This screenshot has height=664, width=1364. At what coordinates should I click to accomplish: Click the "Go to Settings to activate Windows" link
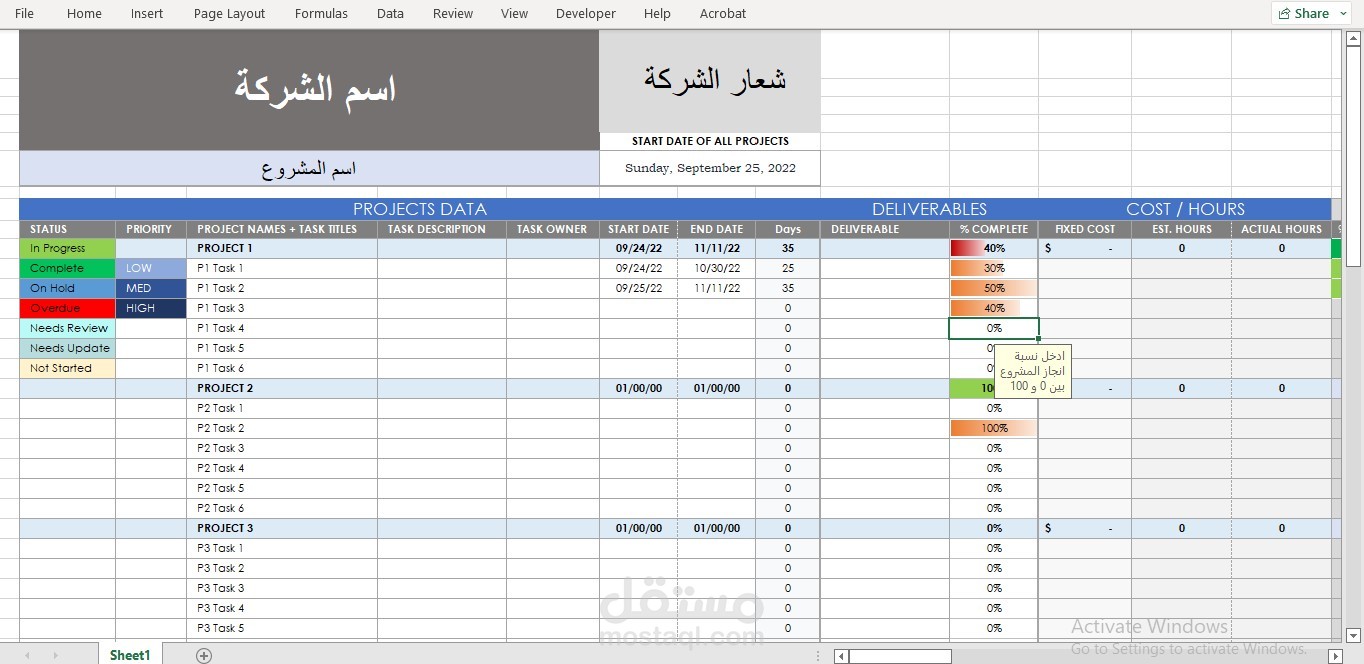point(1189,648)
